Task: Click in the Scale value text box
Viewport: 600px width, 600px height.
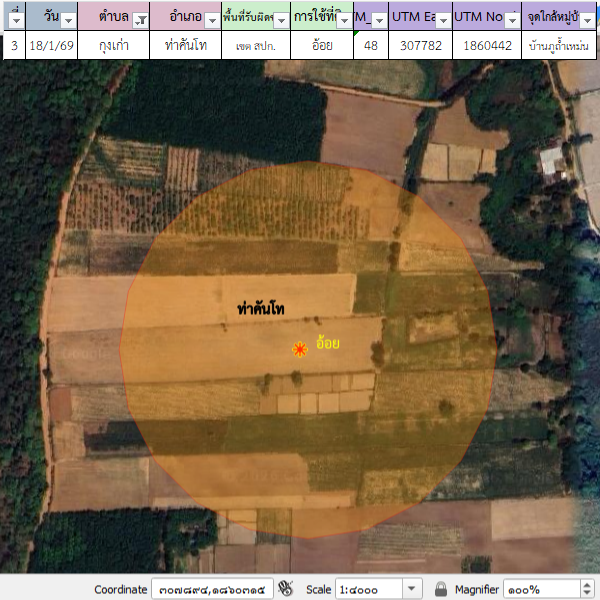Action: 368,589
